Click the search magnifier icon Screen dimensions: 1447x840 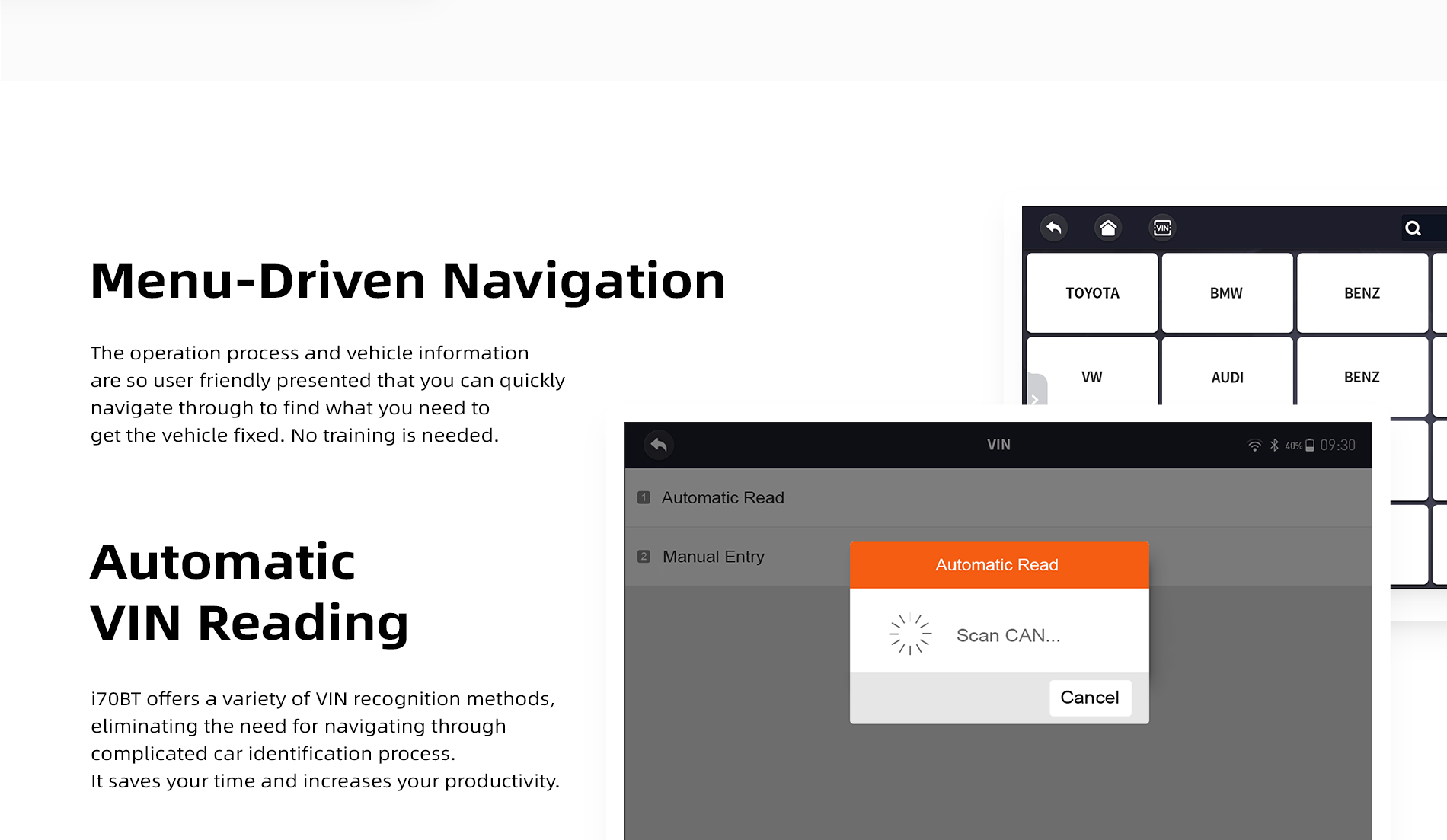pyautogui.click(x=1413, y=228)
